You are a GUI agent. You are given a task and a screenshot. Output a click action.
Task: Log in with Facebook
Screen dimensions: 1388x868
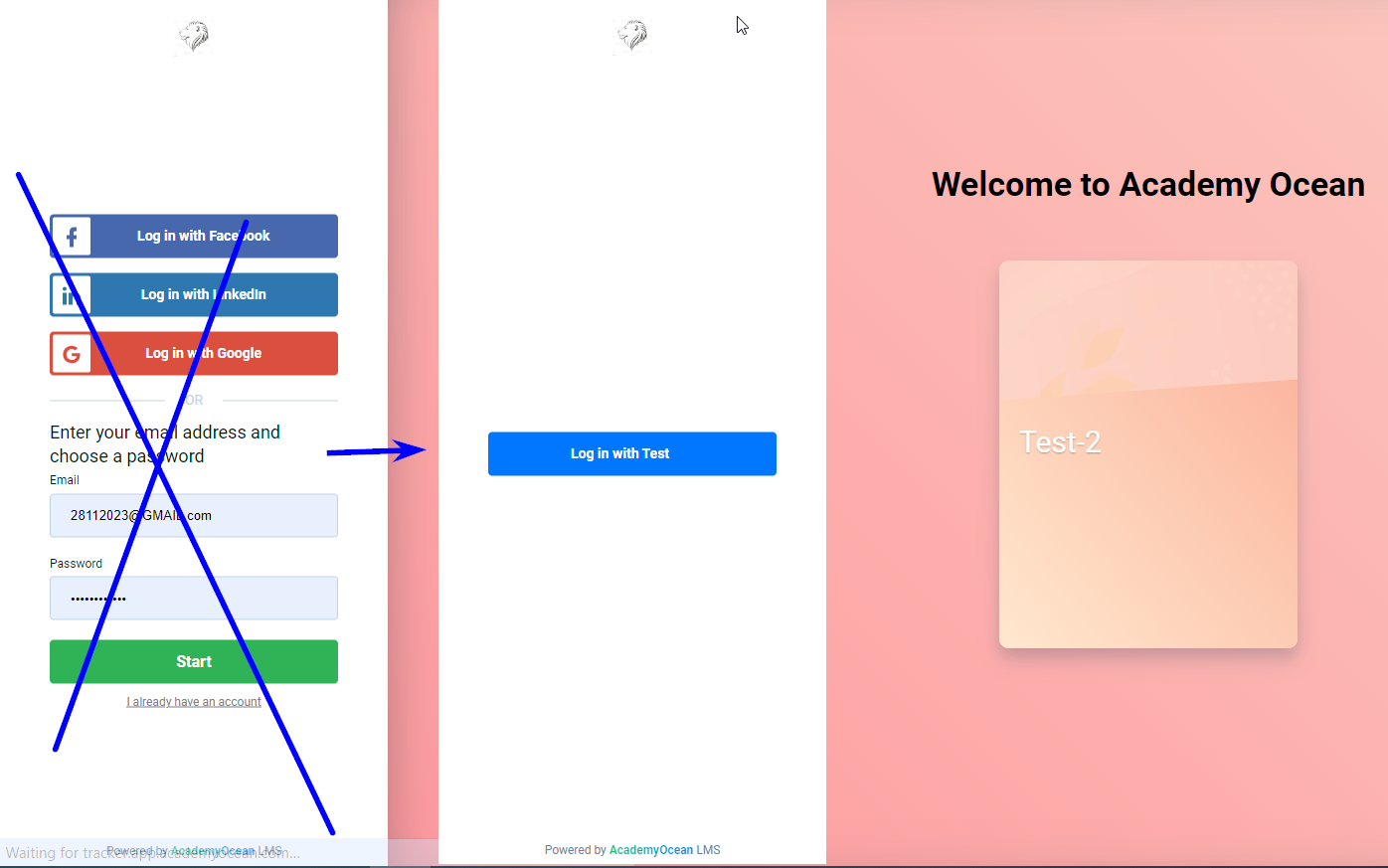[194, 237]
